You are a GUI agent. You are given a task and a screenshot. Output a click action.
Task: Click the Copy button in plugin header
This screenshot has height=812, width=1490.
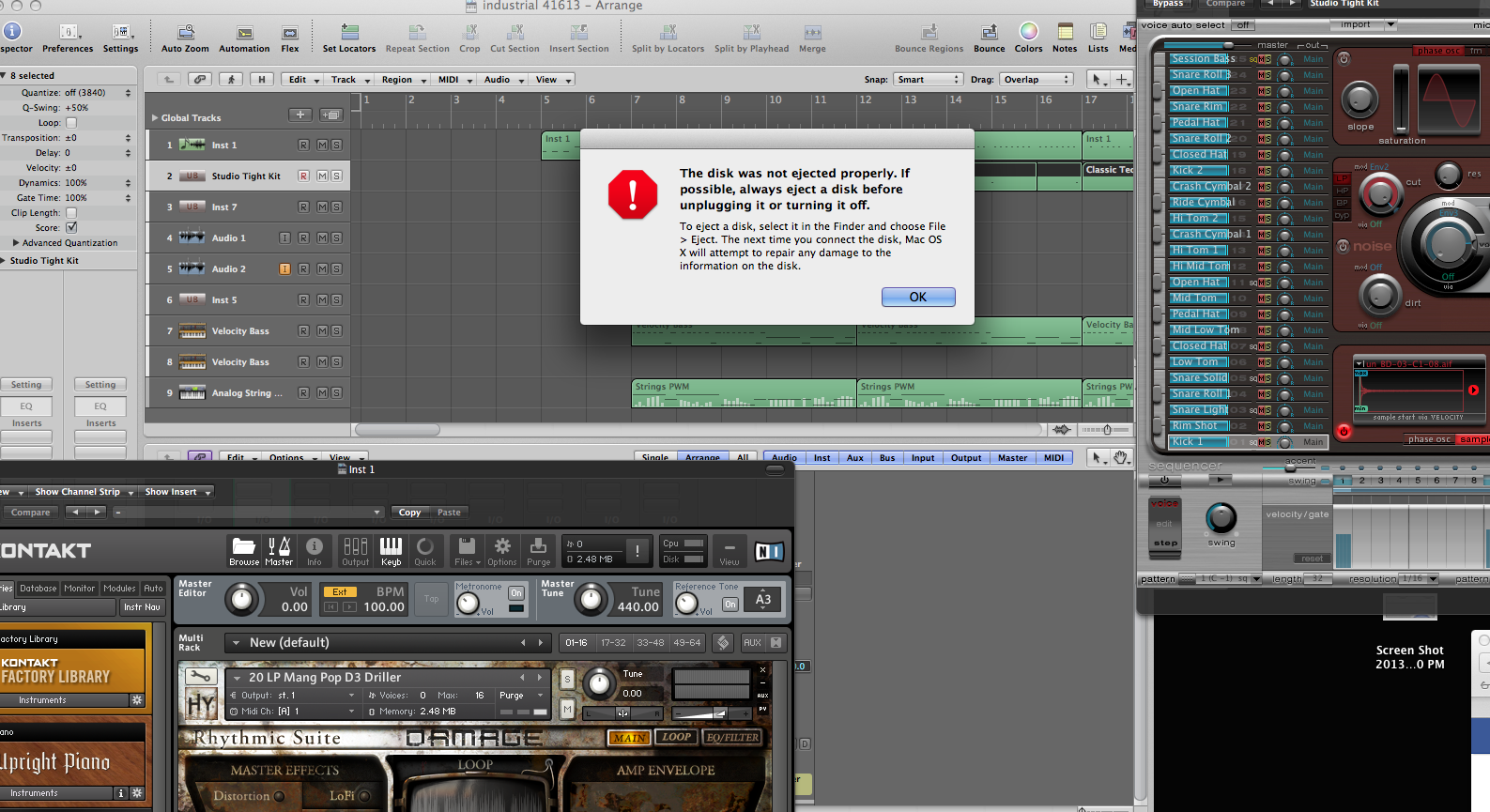[x=409, y=513]
